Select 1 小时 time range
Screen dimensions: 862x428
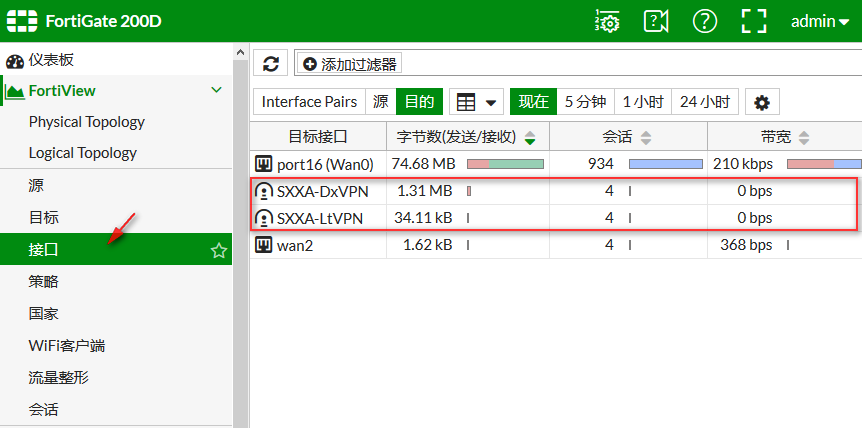point(643,102)
